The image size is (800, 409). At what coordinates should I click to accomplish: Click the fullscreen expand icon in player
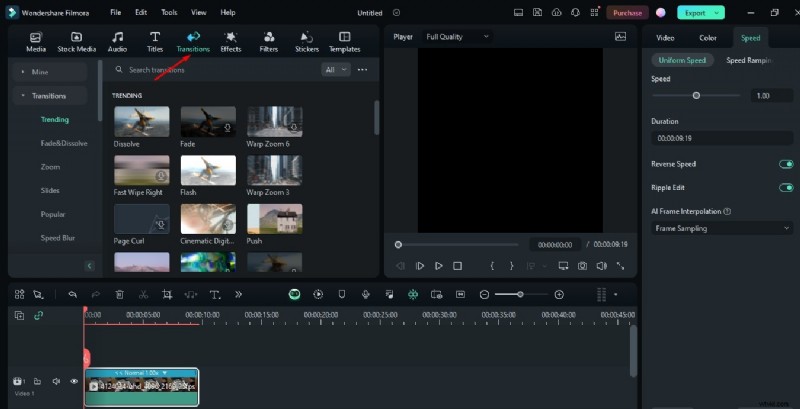coord(620,266)
